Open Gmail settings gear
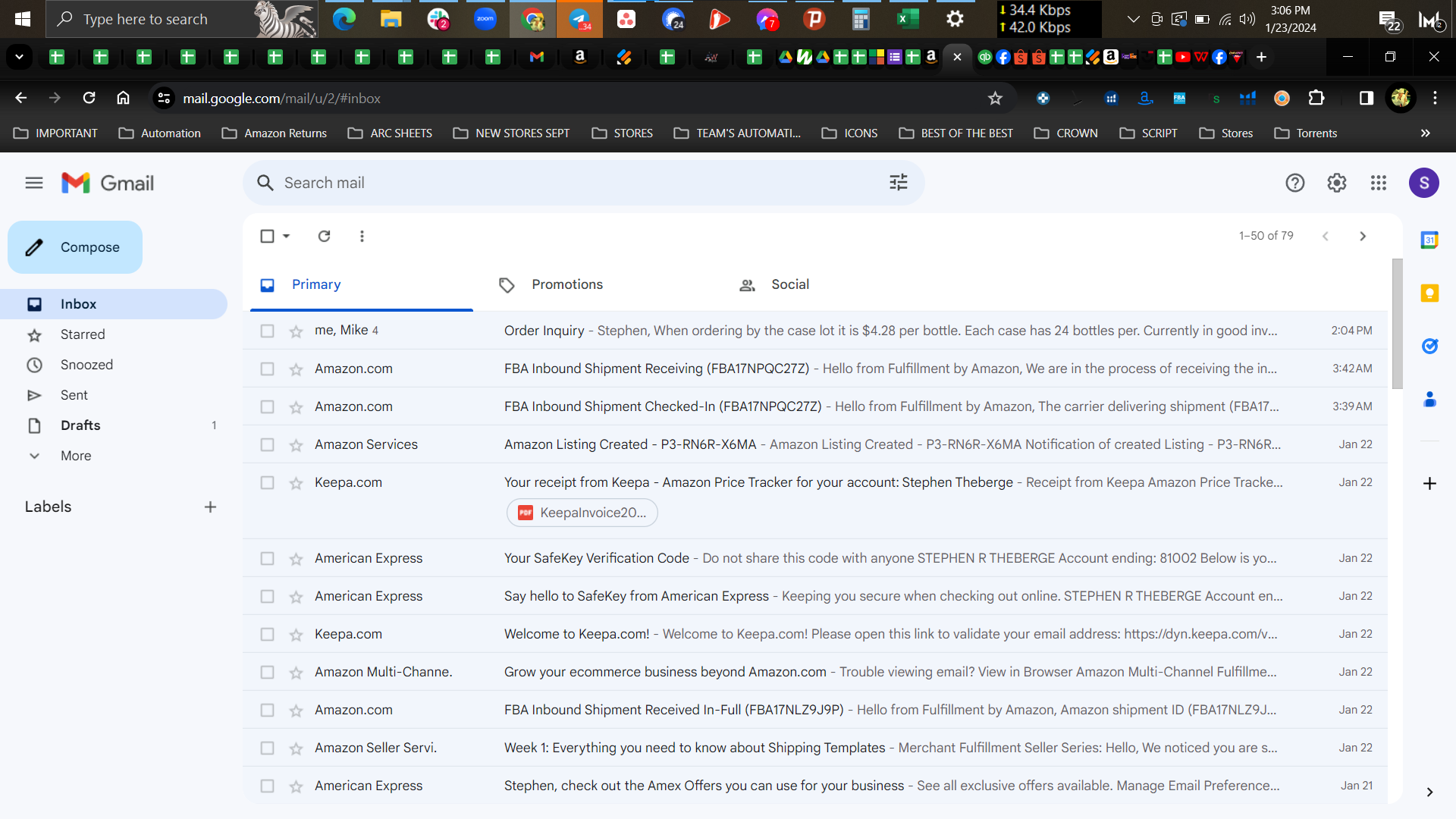 point(1337,183)
